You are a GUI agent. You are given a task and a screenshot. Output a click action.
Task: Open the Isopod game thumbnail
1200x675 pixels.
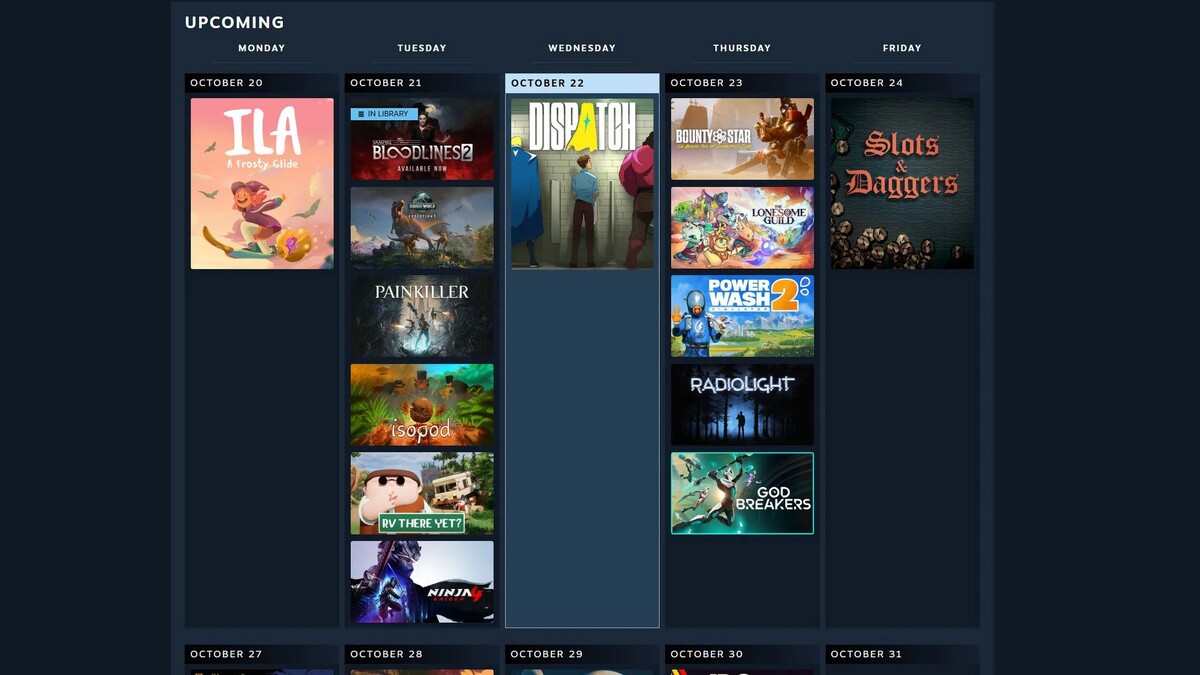(421, 404)
